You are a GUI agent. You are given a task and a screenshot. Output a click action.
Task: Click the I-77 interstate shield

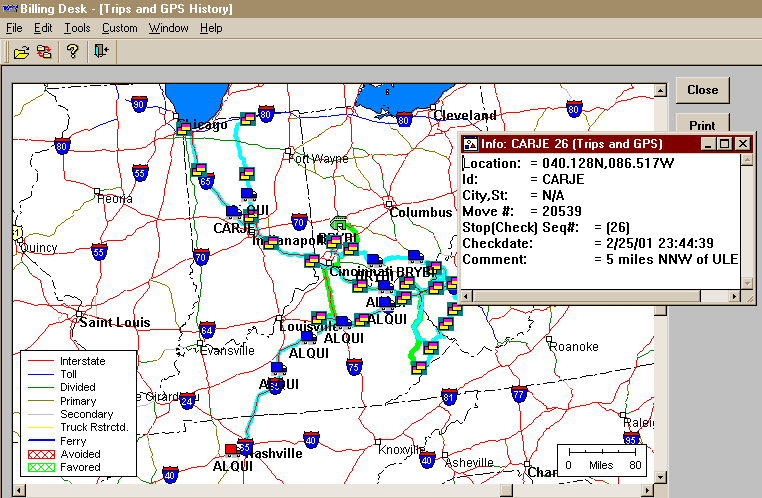[x=519, y=394]
